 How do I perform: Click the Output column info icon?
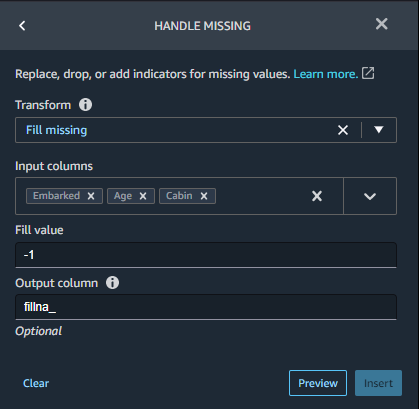tap(112, 283)
